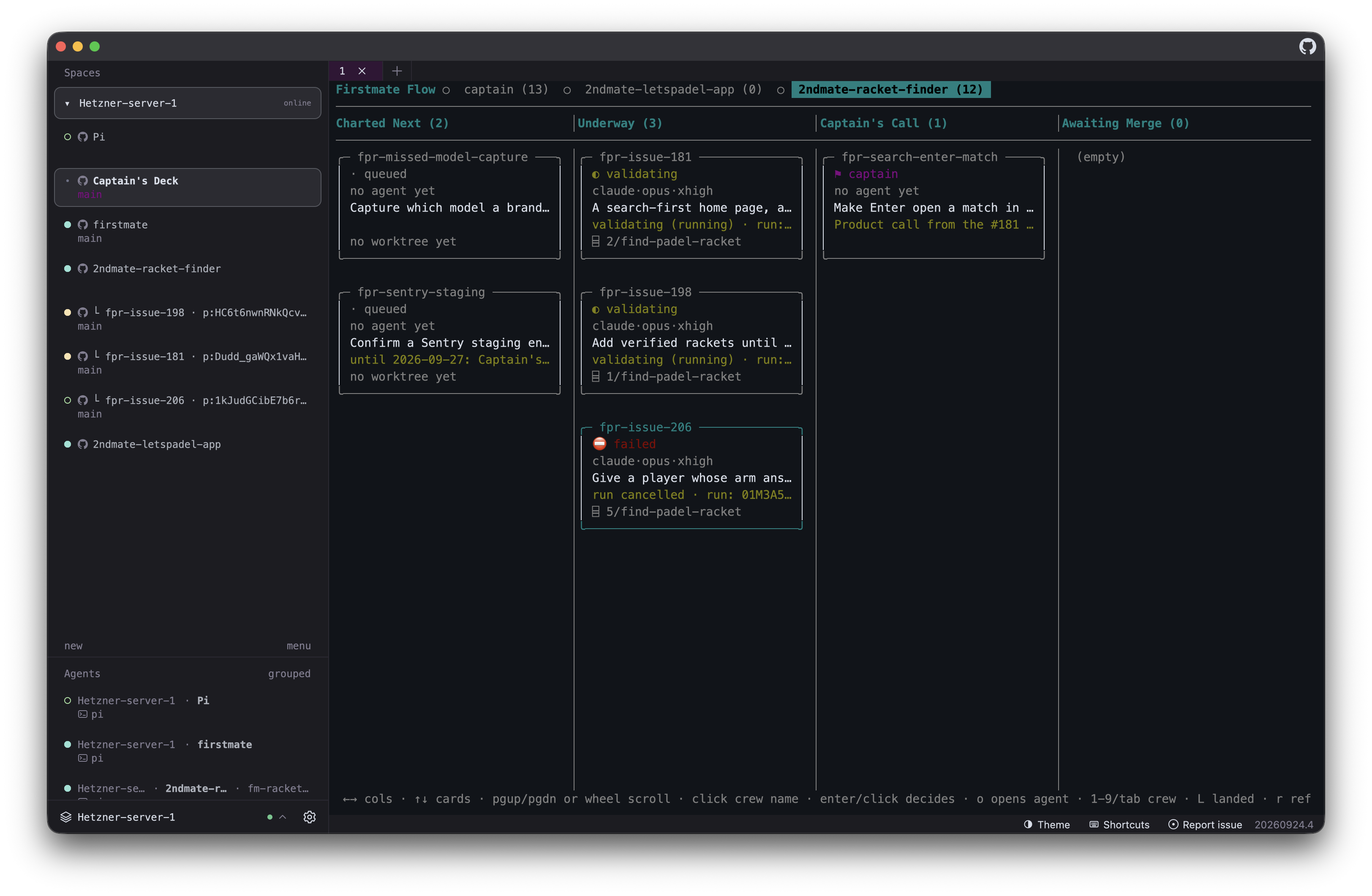Click the Underway (3) column header
Image resolution: width=1372 pixels, height=896 pixels.
coord(620,123)
